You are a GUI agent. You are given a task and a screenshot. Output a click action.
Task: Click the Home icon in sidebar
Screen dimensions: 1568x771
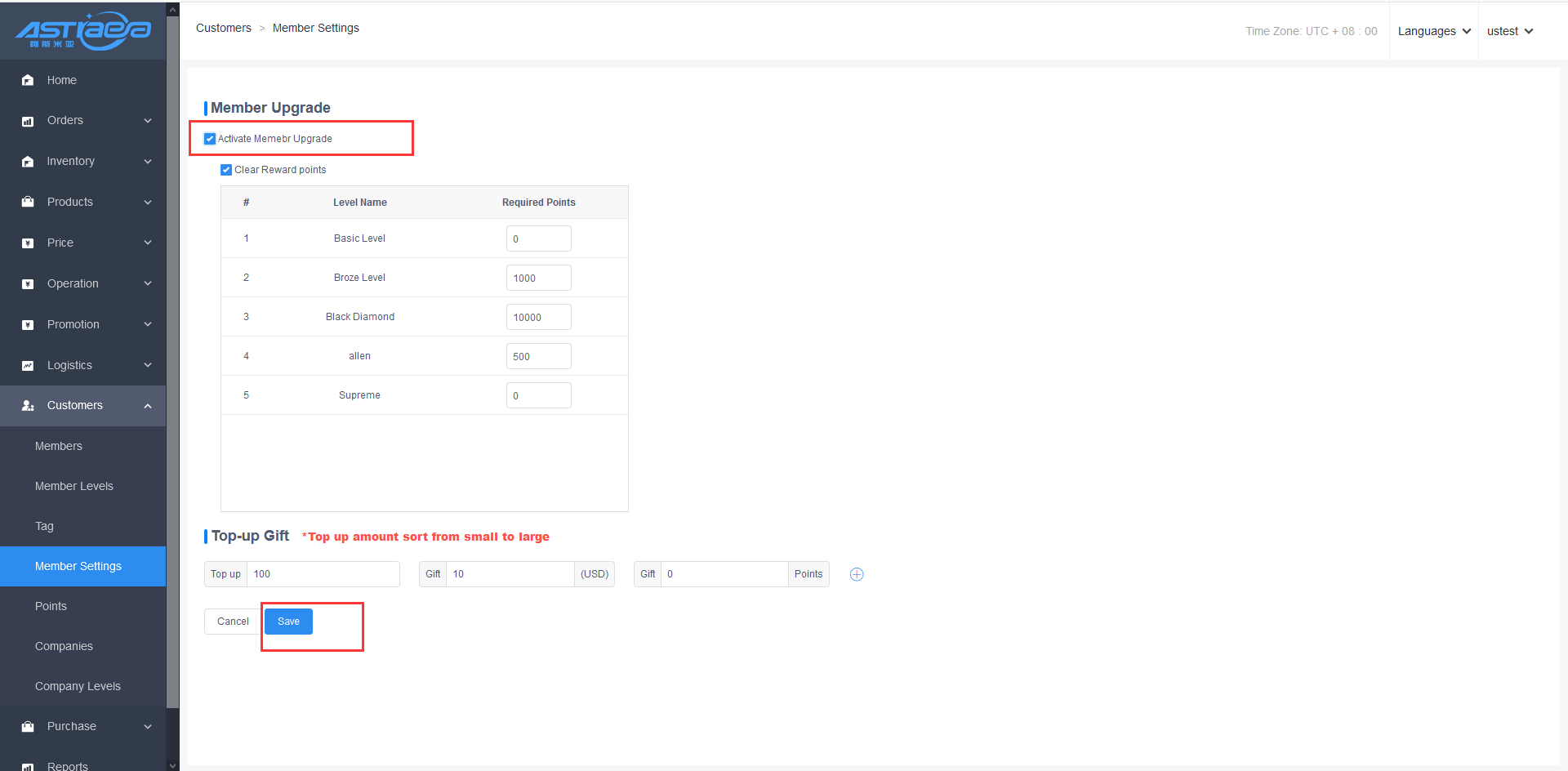tap(28, 80)
